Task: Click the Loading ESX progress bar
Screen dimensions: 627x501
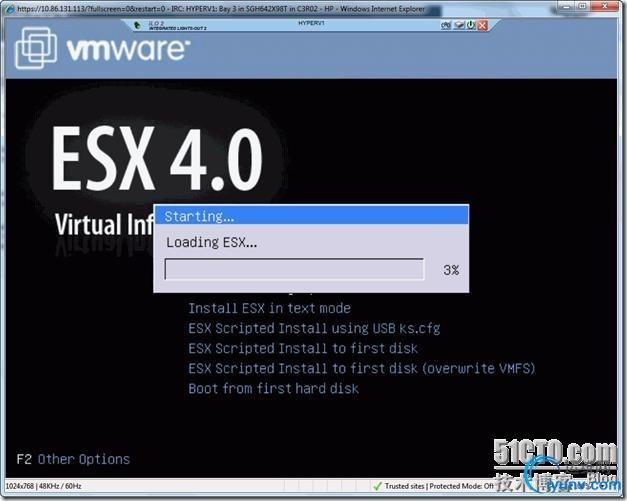Action: point(294,269)
